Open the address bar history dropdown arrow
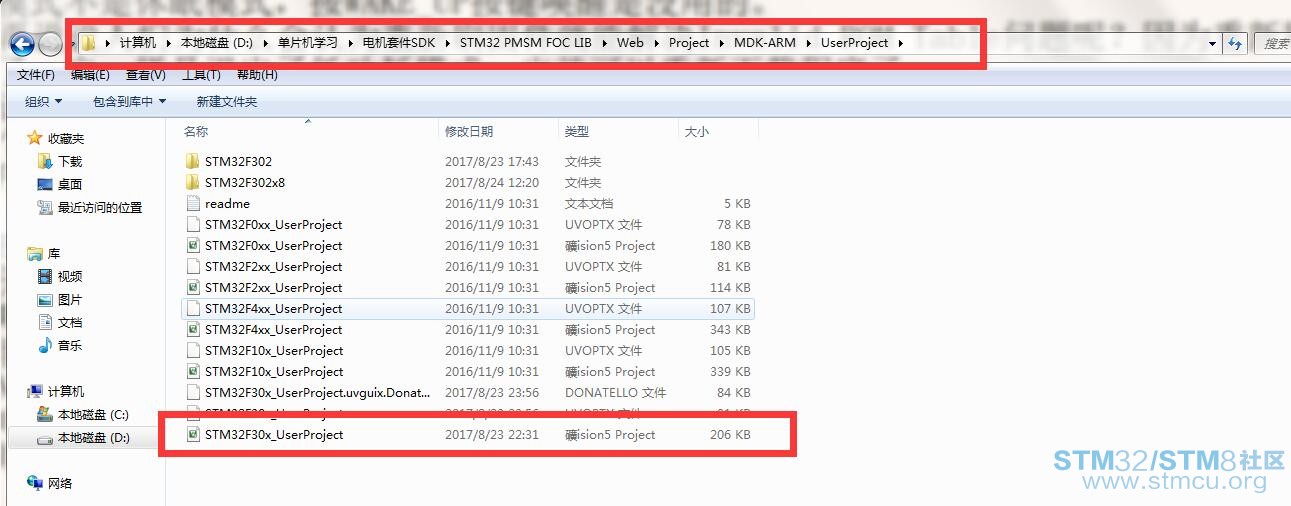Image resolution: width=1291 pixels, height=506 pixels. coord(1213,43)
